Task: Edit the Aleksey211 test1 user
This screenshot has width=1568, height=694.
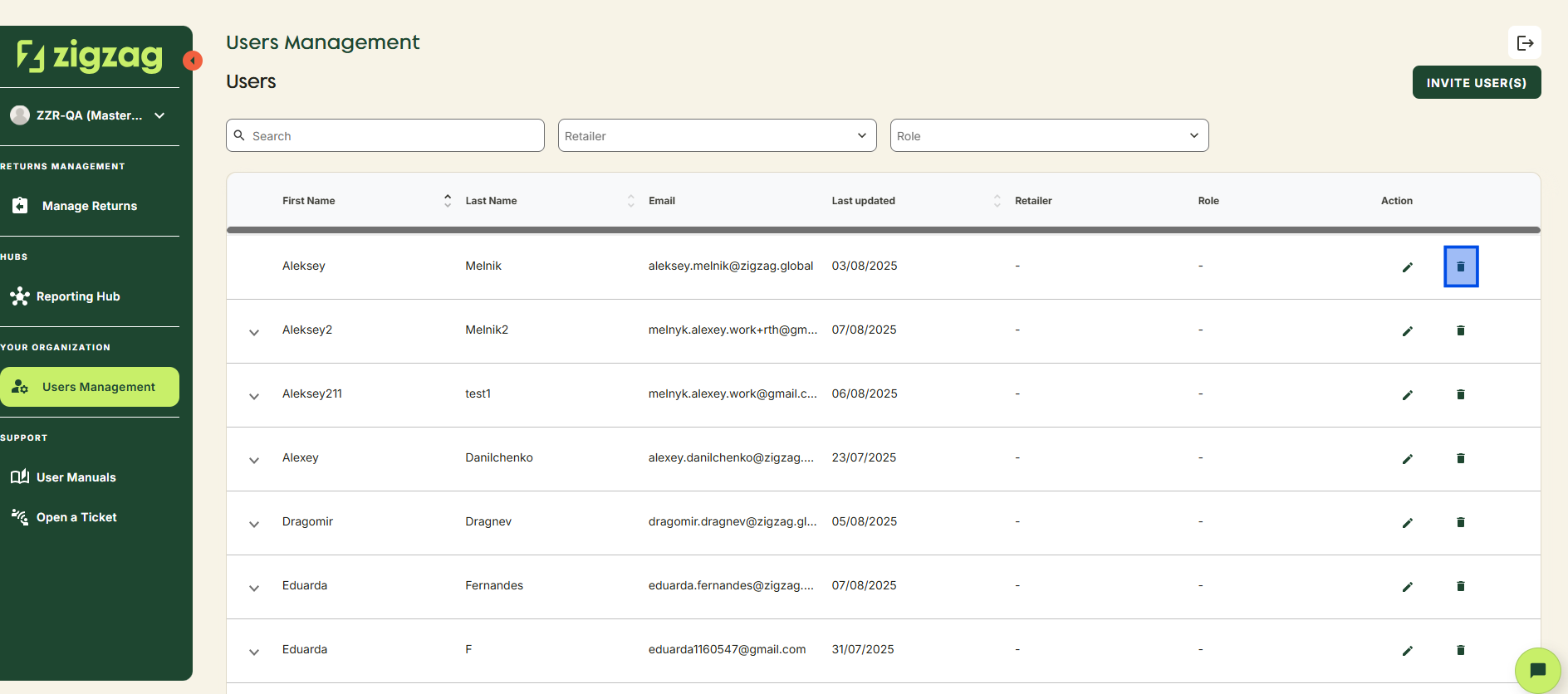Action: click(1407, 395)
